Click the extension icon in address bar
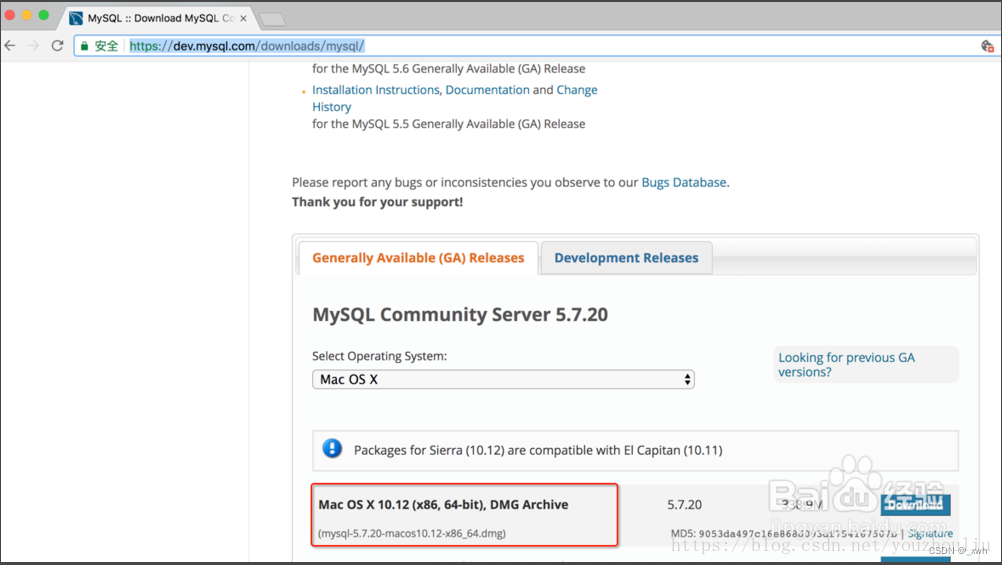 click(987, 46)
